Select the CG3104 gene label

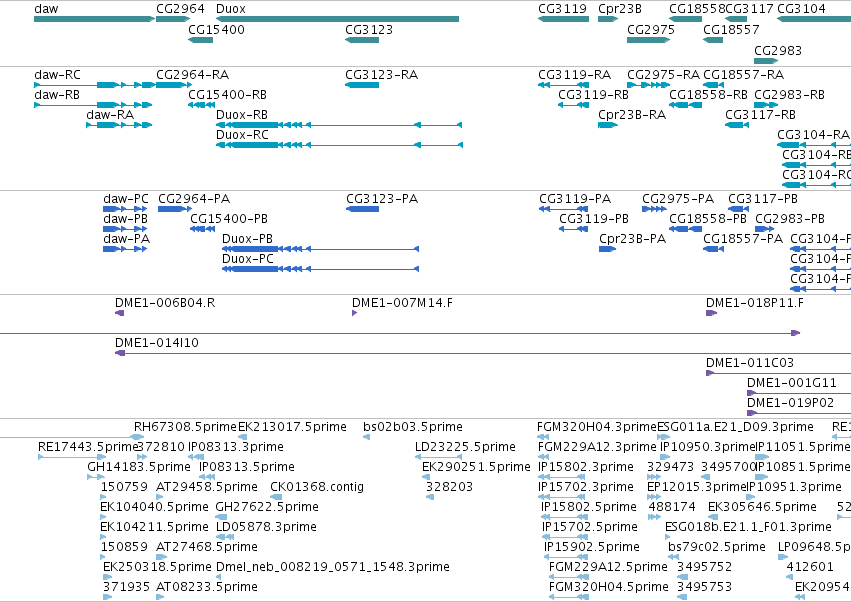pos(802,9)
